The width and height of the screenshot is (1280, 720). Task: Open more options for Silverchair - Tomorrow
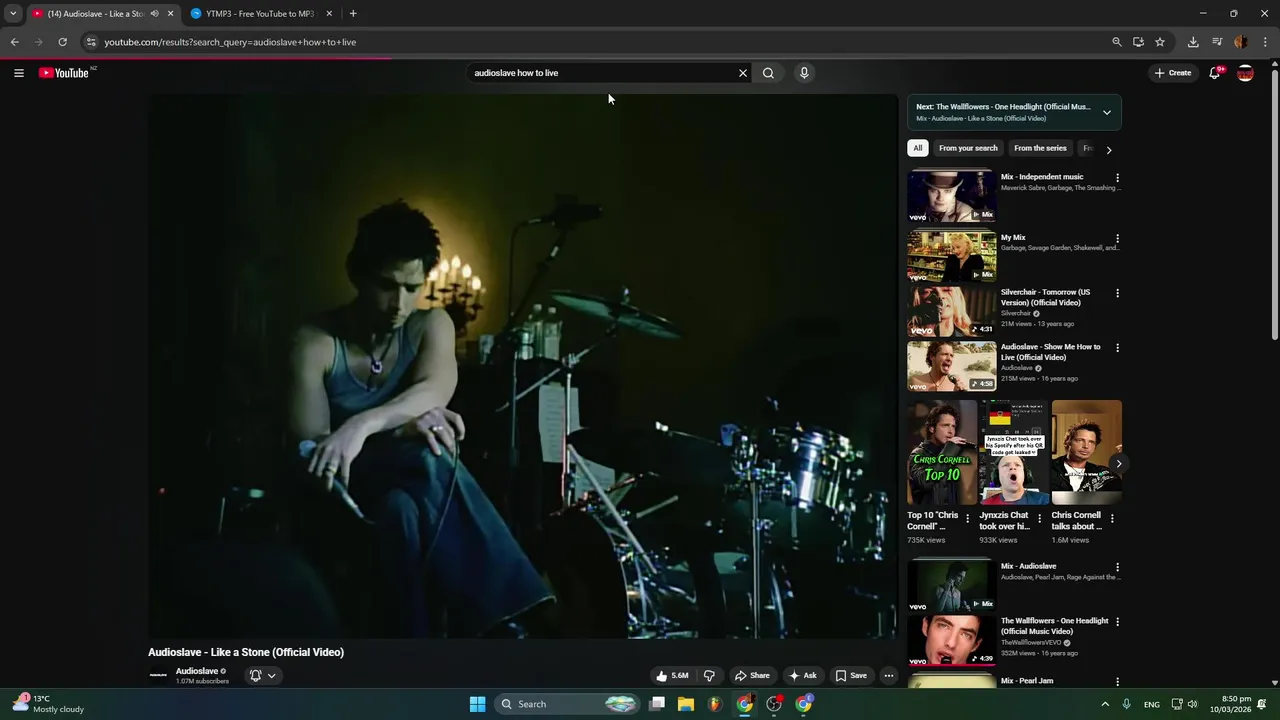[x=1117, y=293]
